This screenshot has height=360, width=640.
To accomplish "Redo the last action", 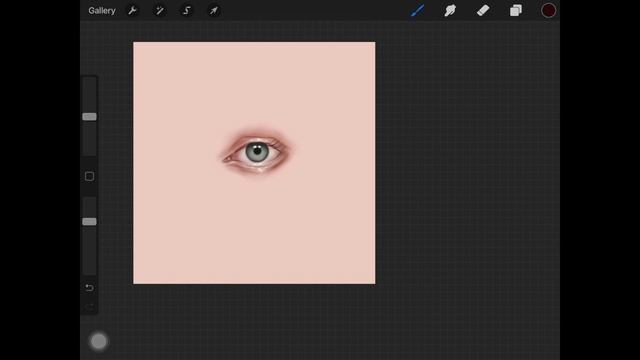I will tap(89, 306).
